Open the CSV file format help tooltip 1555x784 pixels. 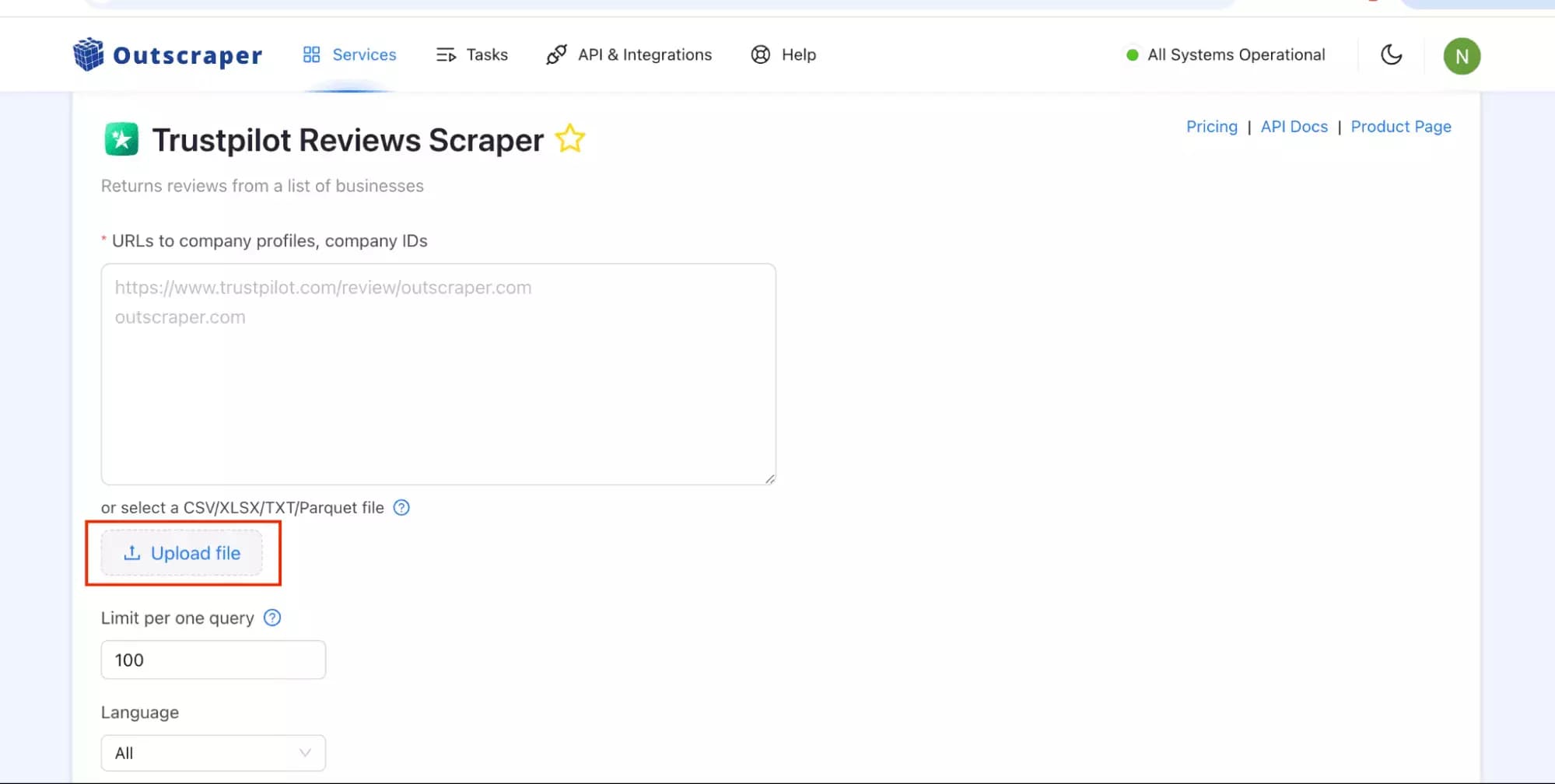(401, 507)
